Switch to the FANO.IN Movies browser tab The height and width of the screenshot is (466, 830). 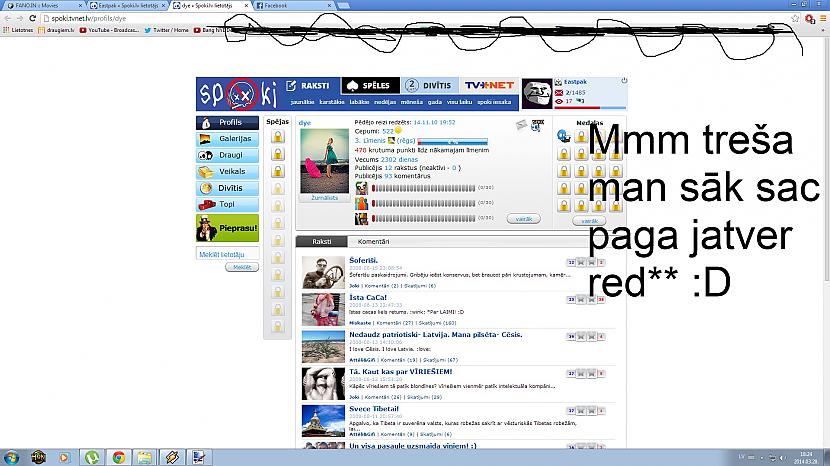pos(44,5)
